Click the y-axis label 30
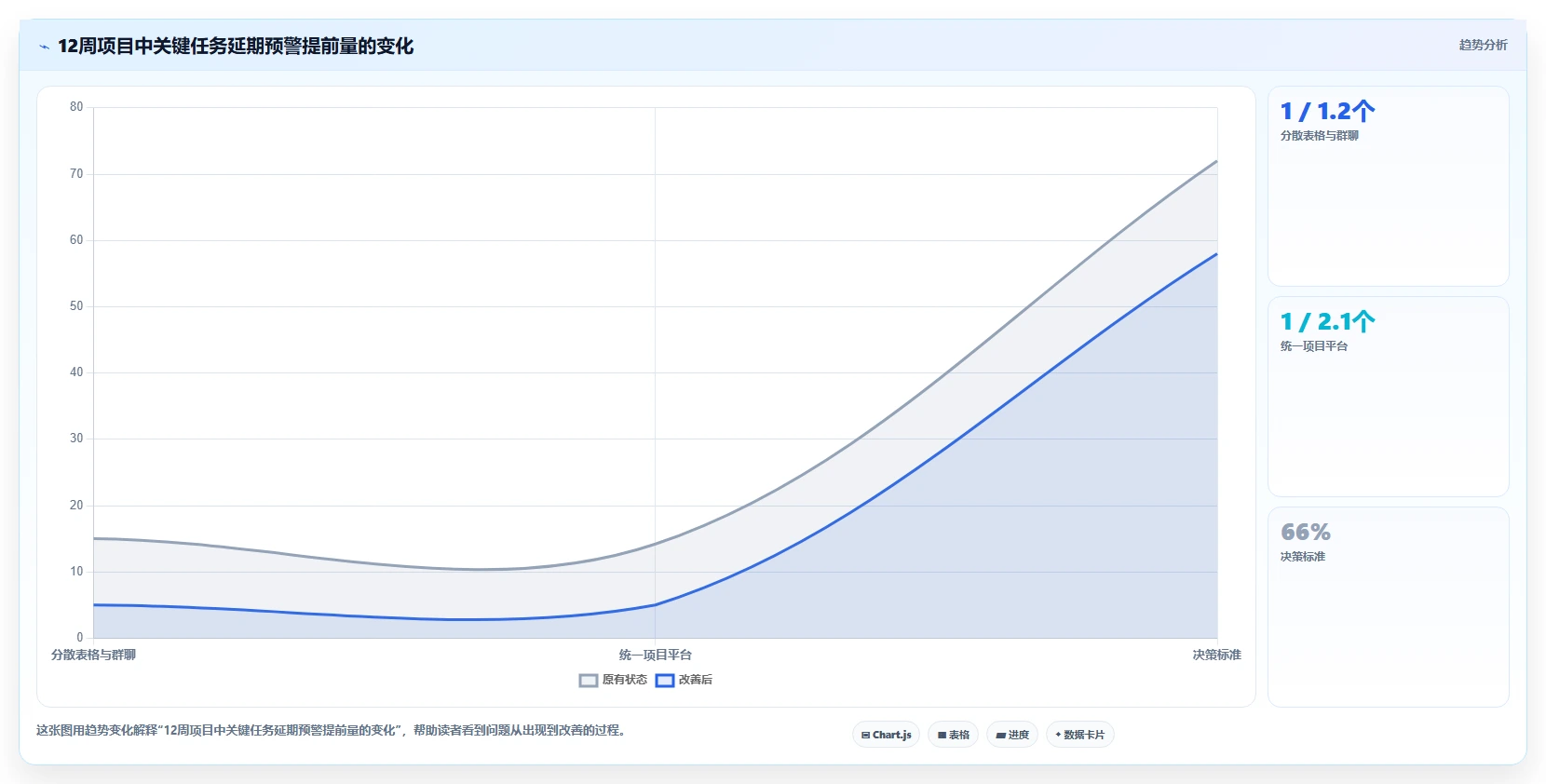Viewport: 1546px width, 784px height. click(x=76, y=439)
